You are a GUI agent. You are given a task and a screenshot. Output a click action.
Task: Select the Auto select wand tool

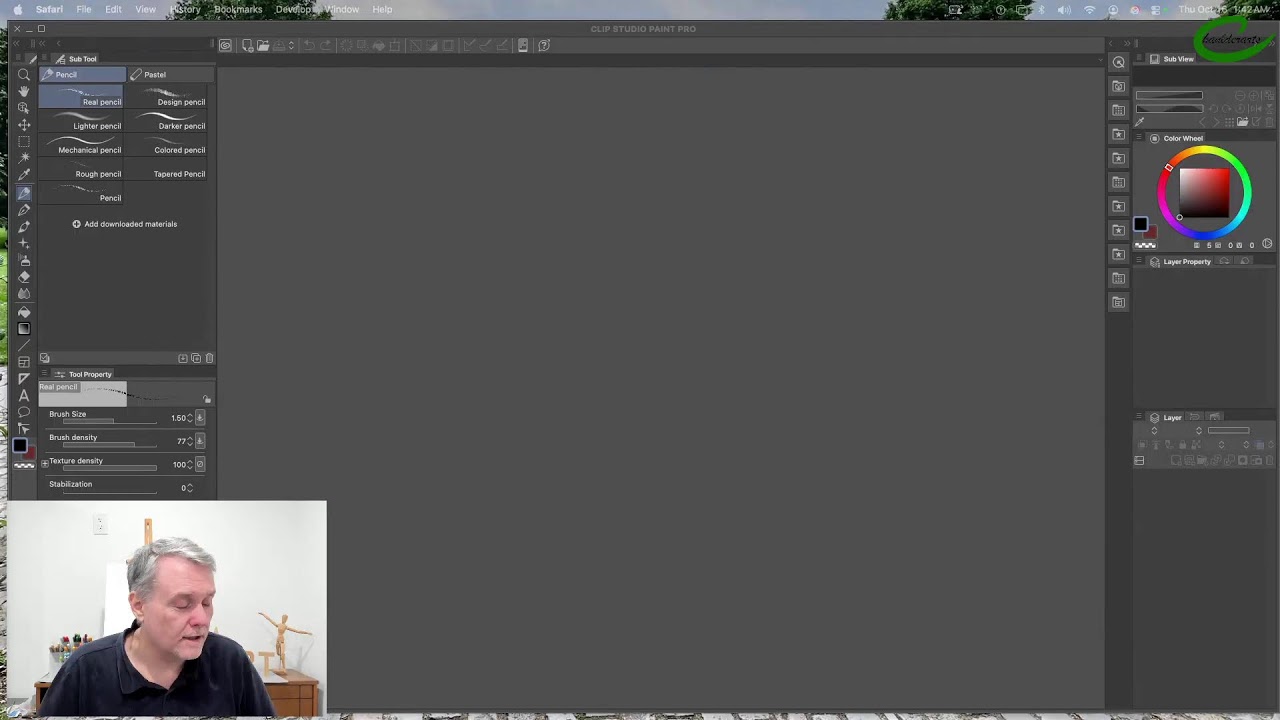tap(24, 158)
